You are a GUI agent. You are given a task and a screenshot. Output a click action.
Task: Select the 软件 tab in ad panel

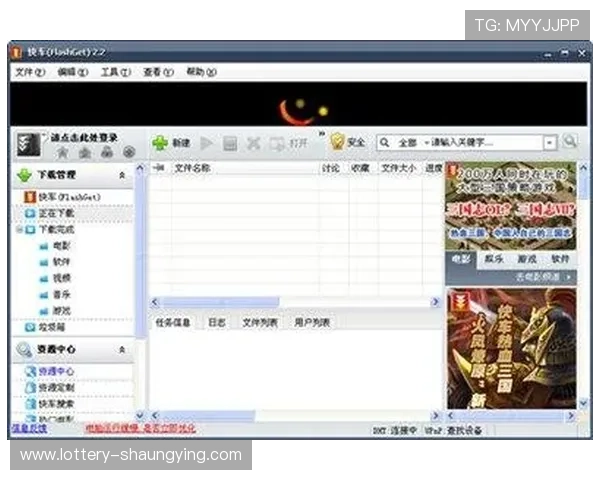560,259
